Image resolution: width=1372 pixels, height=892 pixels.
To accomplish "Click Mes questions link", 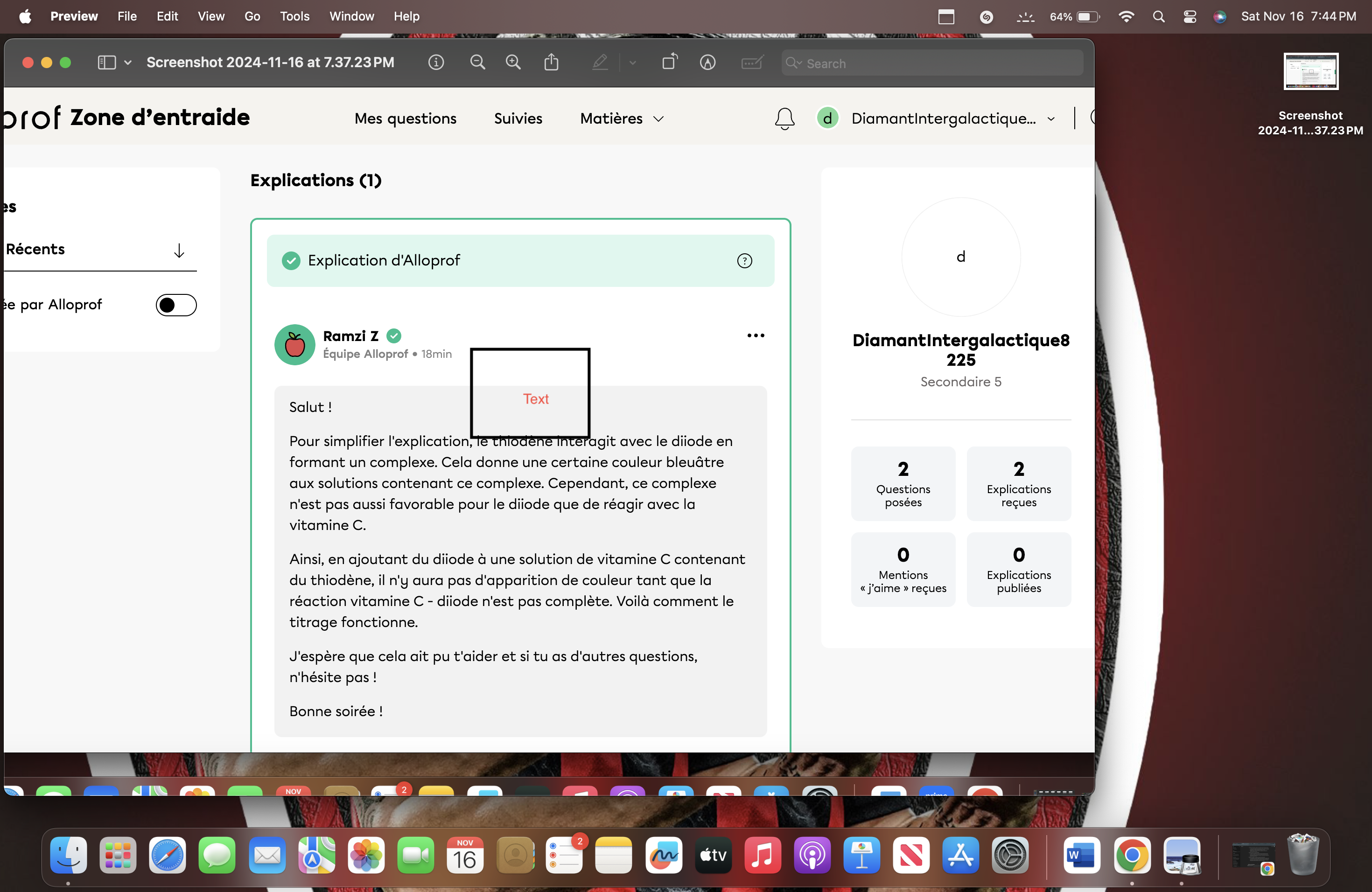I will click(x=405, y=118).
